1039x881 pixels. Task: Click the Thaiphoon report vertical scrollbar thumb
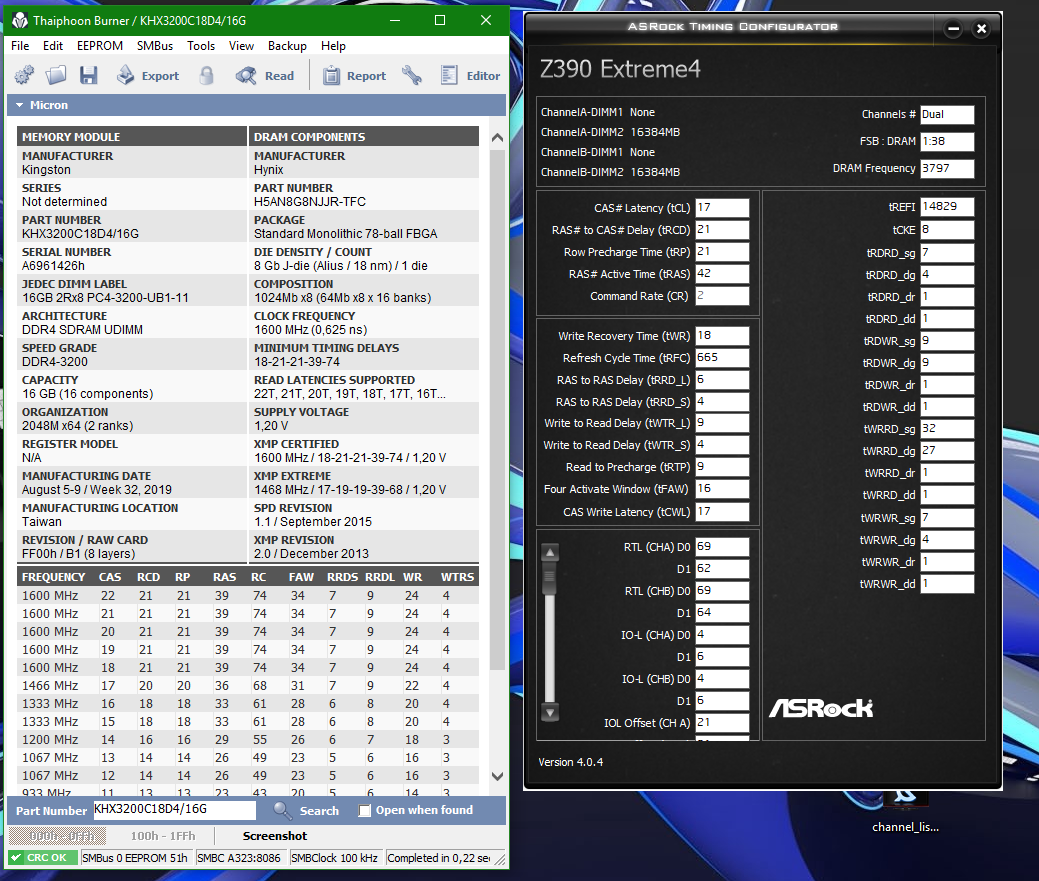498,411
